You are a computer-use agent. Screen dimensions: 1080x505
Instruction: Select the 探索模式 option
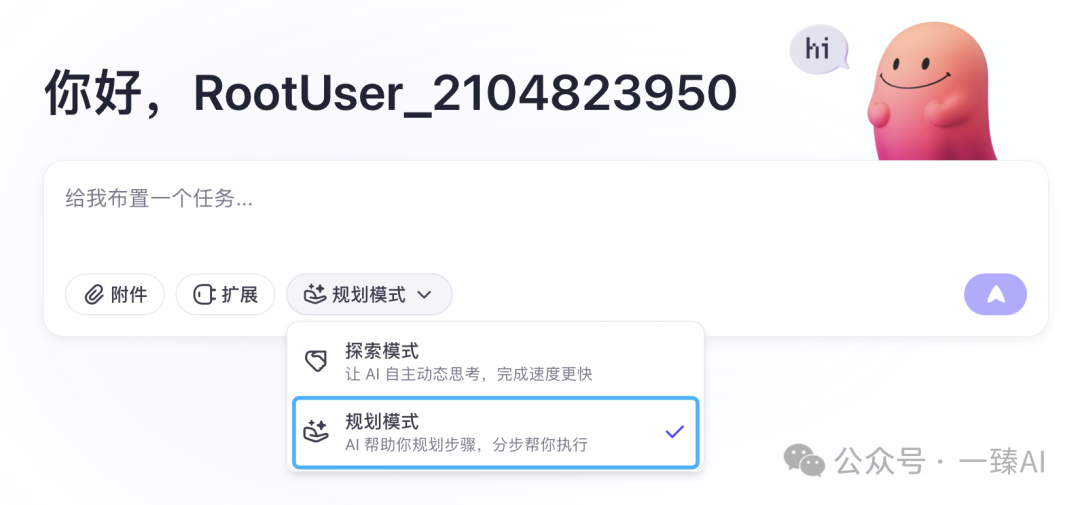[x=495, y=362]
